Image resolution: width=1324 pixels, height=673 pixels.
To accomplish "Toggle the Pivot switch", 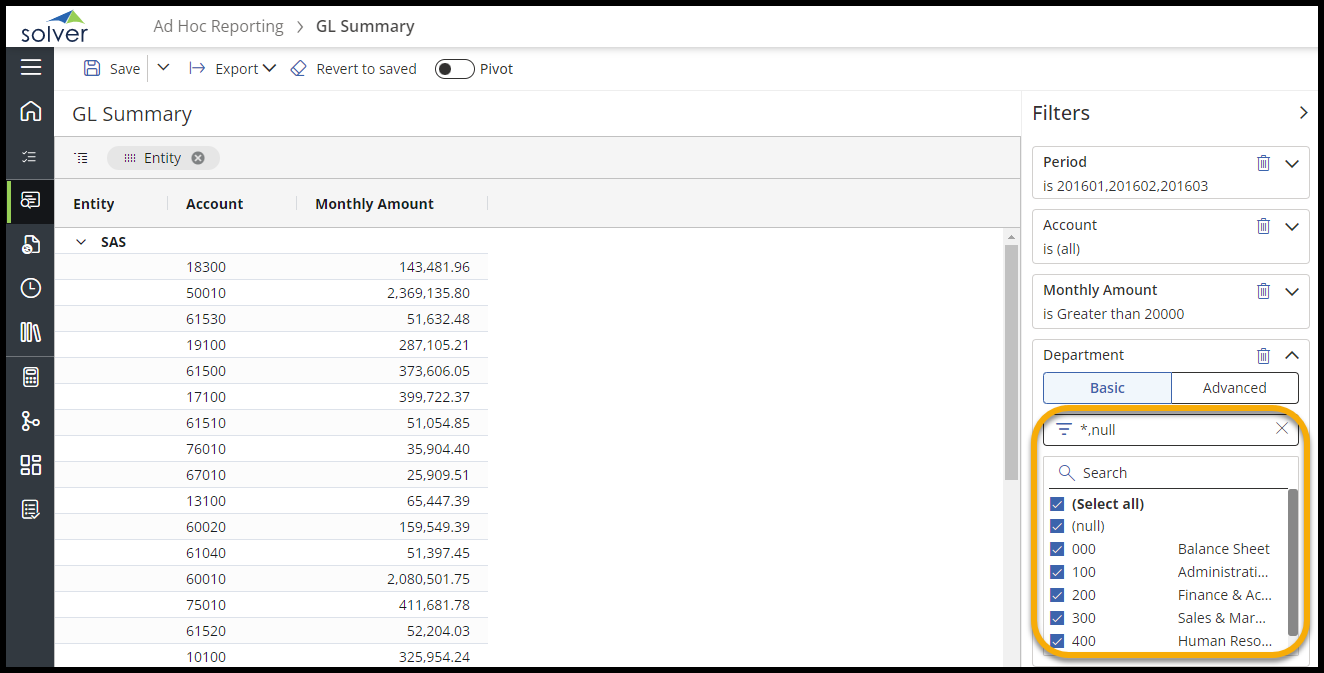I will click(x=454, y=69).
